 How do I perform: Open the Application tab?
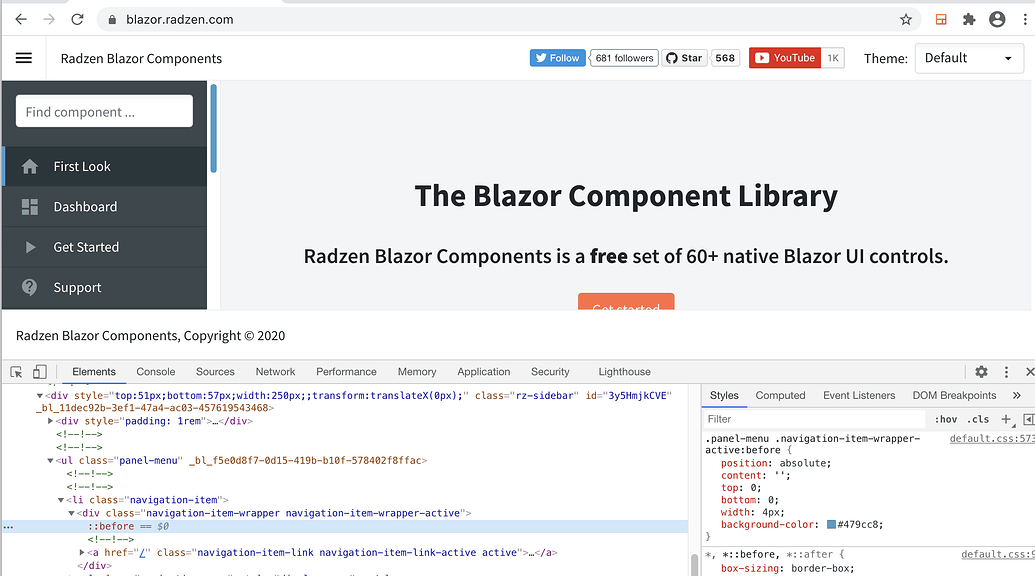click(x=484, y=371)
